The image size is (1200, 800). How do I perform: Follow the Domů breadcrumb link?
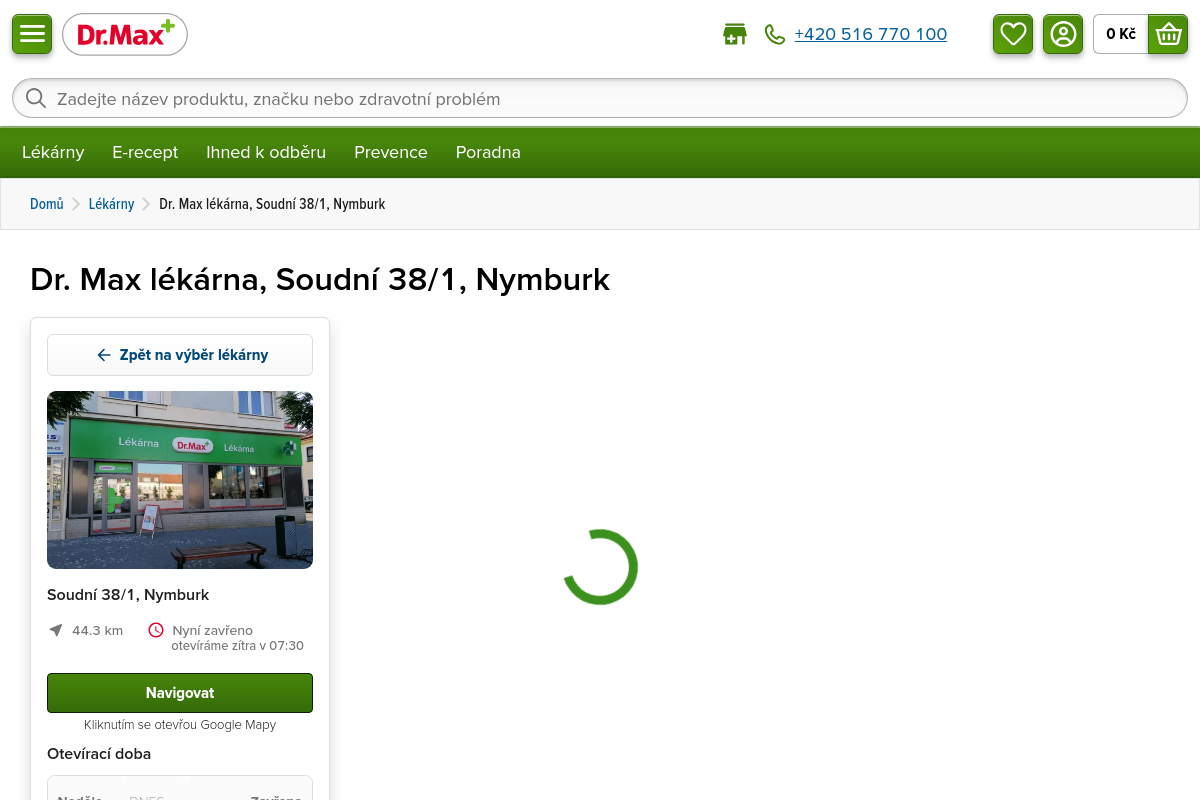(x=47, y=204)
